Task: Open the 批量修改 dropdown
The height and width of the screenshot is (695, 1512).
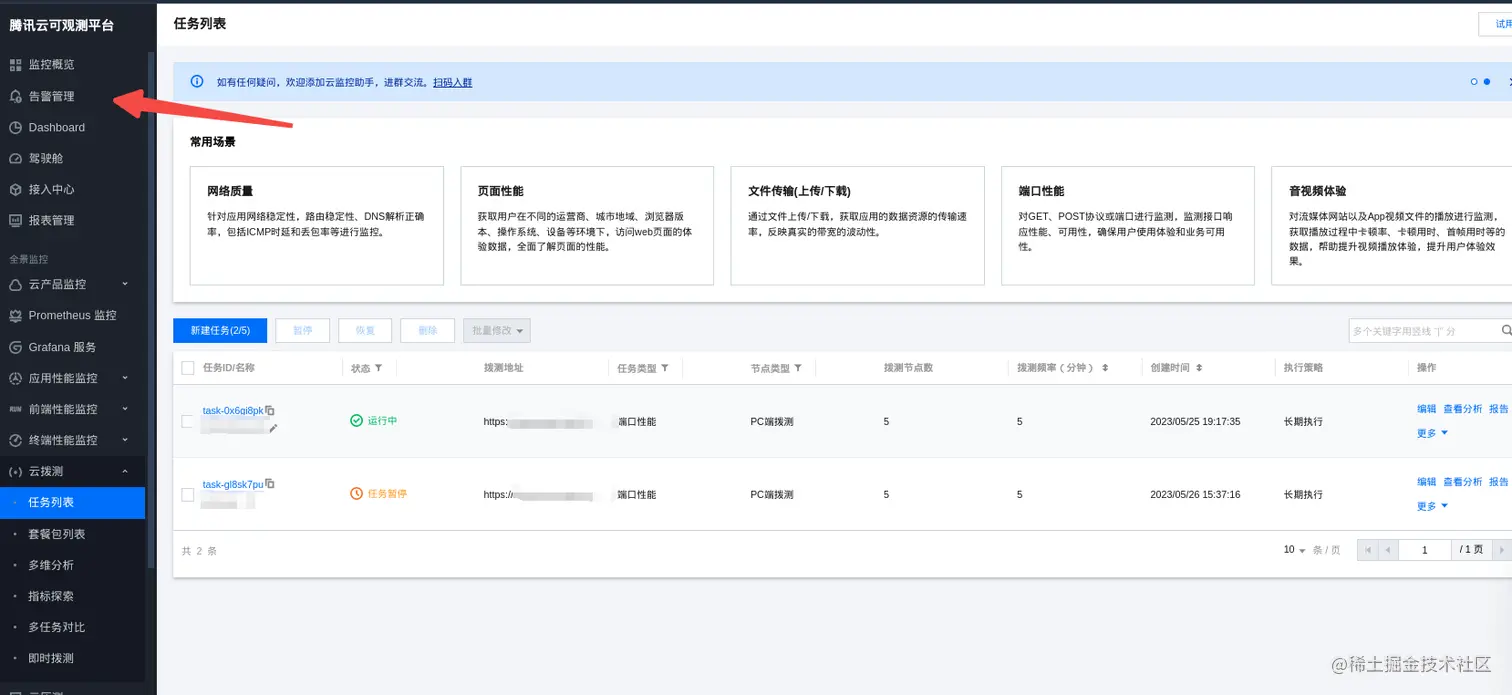Action: click(497, 330)
